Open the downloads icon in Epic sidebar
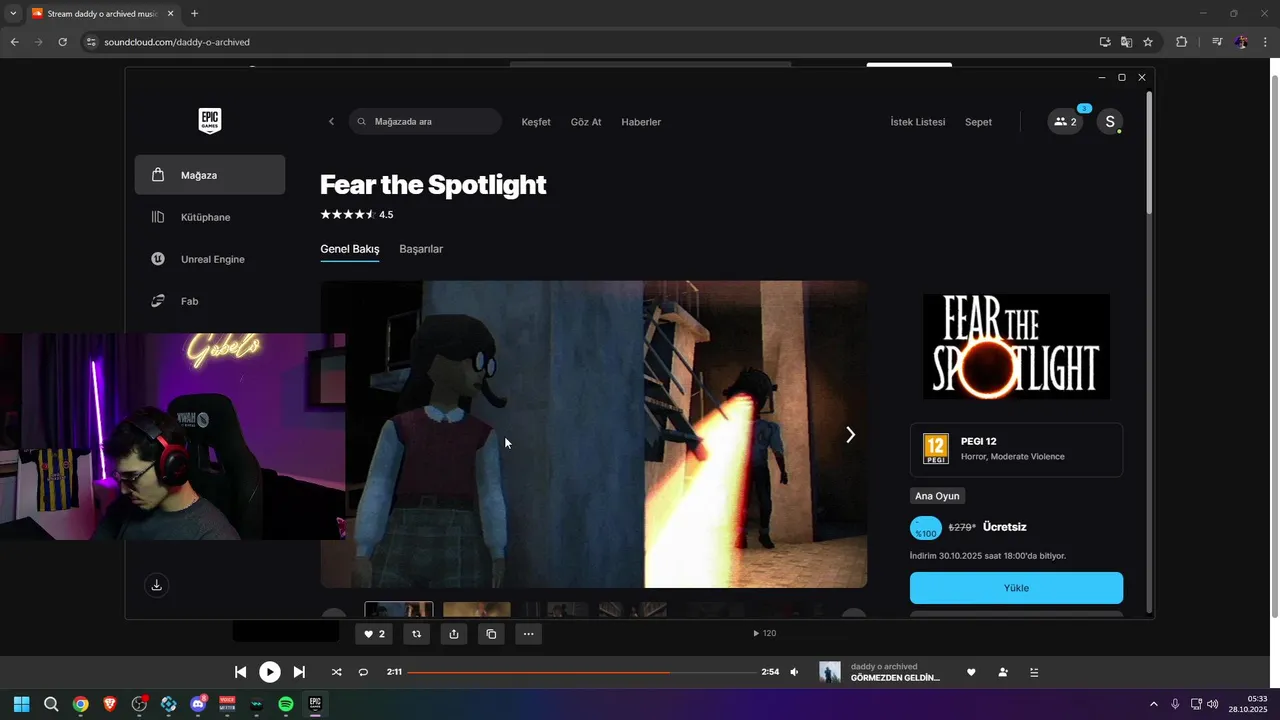The height and width of the screenshot is (720, 1280). [x=156, y=585]
